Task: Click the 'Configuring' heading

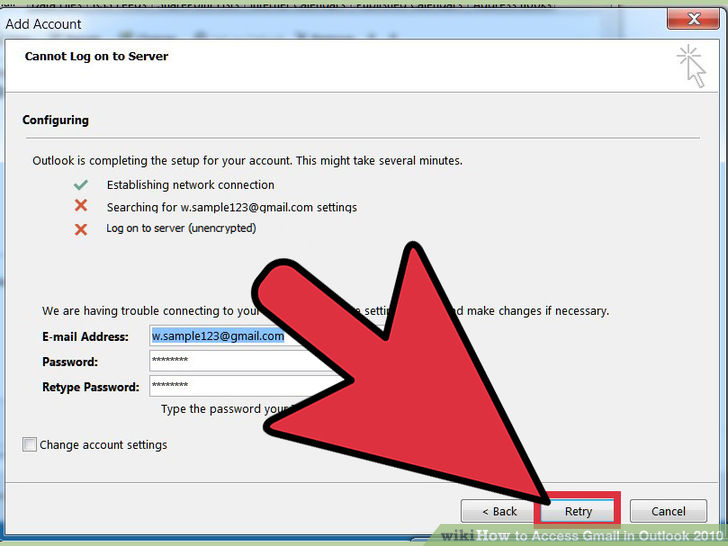Action: pos(55,120)
